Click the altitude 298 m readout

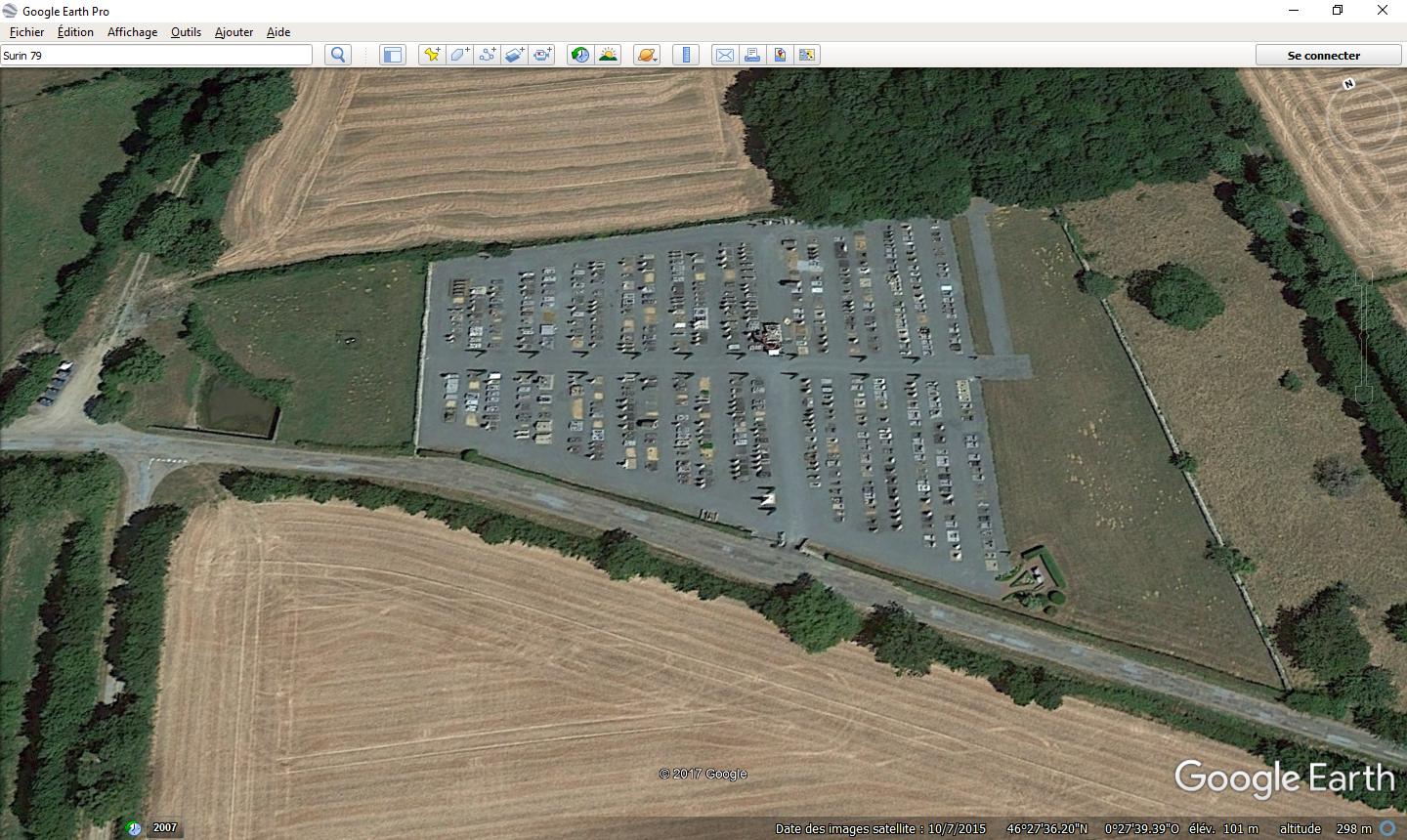point(1325,828)
